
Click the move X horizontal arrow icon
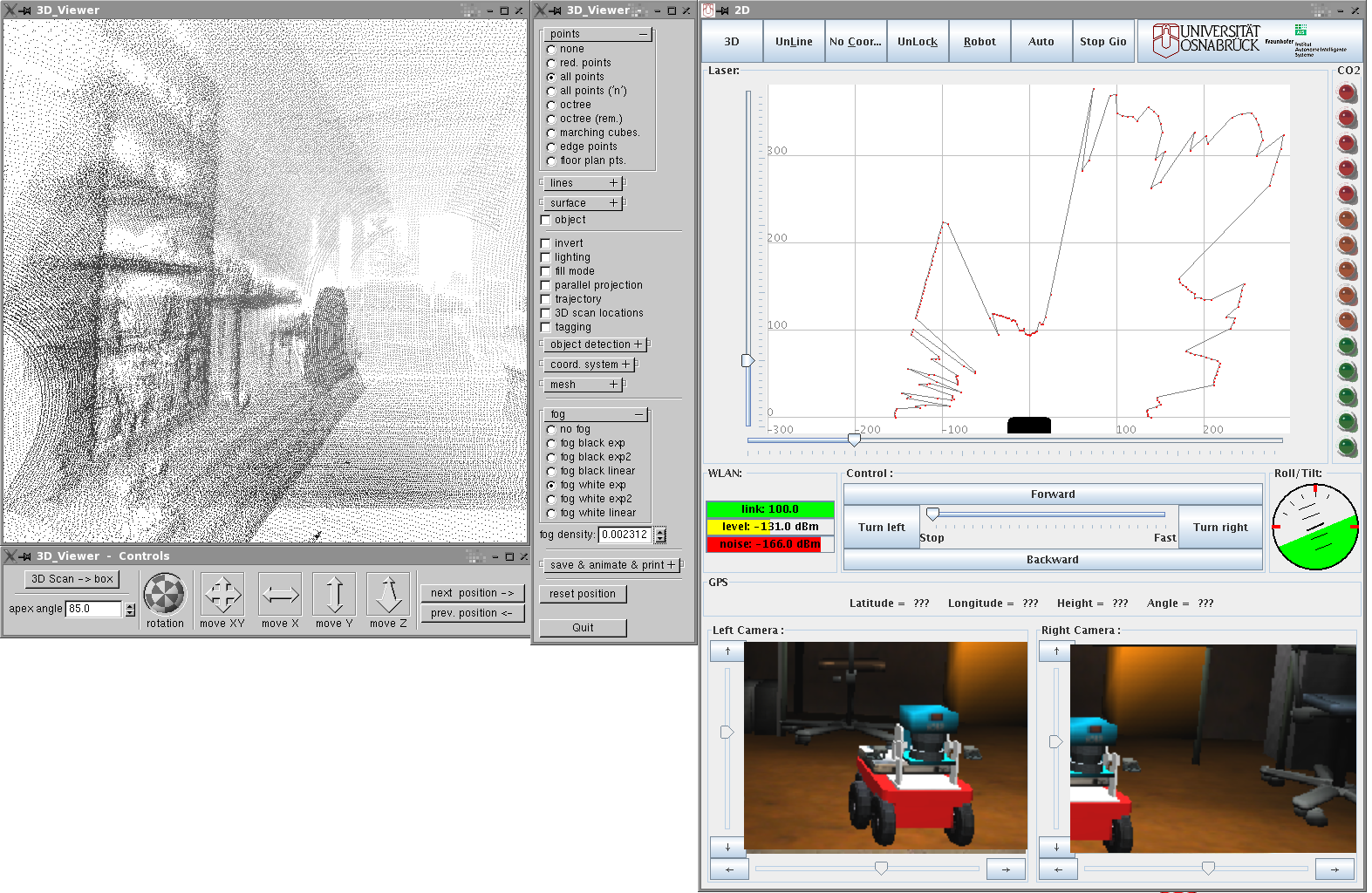[x=280, y=595]
